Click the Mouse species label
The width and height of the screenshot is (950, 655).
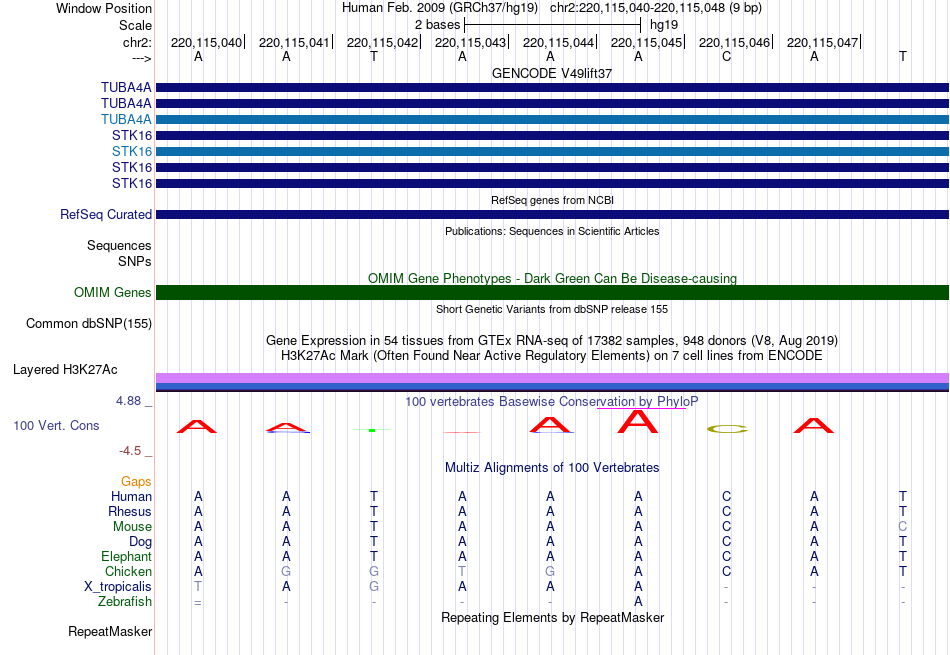coord(132,527)
